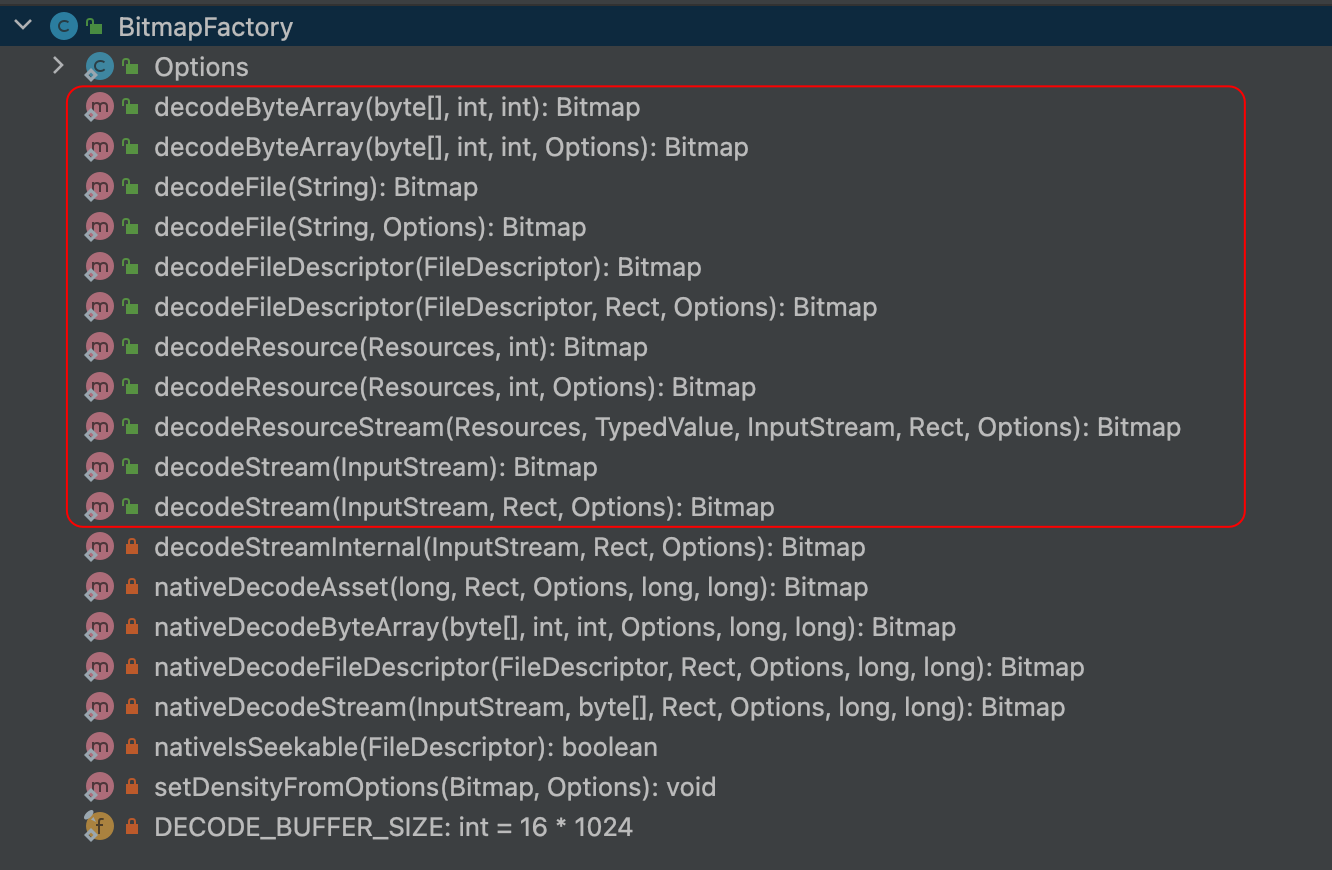Select decodeFileDescriptor(FileDescriptor, Rect, Options) entry
1332x870 pixels.
tap(515, 306)
